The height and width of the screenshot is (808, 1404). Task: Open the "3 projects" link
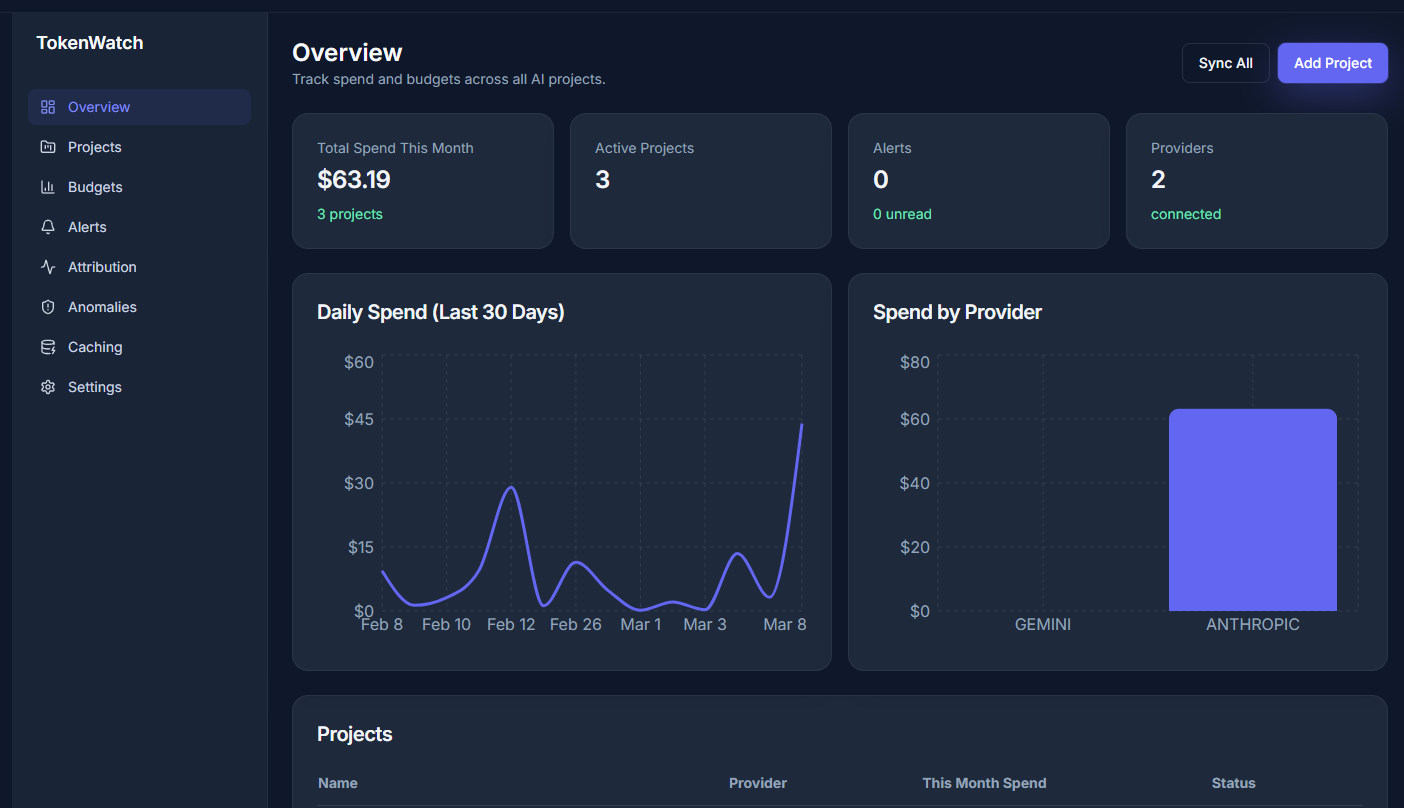tap(349, 213)
